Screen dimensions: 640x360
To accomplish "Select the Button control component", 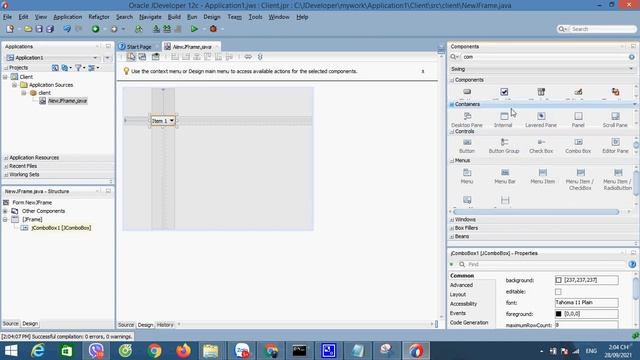I will (x=467, y=146).
